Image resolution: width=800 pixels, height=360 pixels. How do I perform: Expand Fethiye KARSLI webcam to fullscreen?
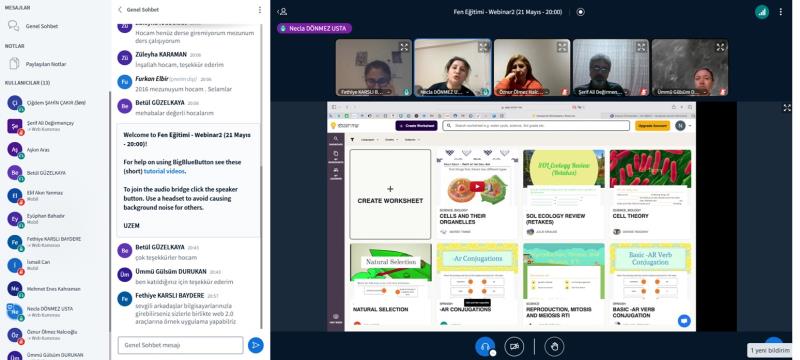coord(404,47)
